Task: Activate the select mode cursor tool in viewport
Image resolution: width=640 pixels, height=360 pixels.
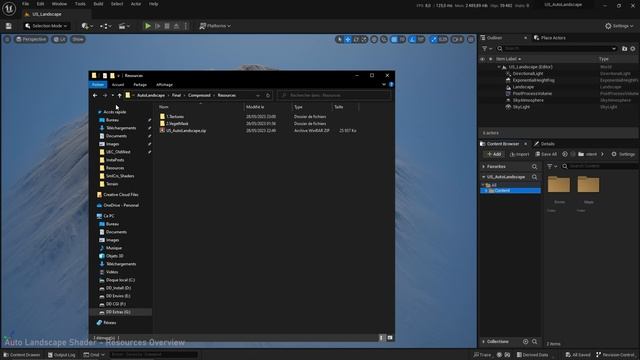Action: [339, 40]
